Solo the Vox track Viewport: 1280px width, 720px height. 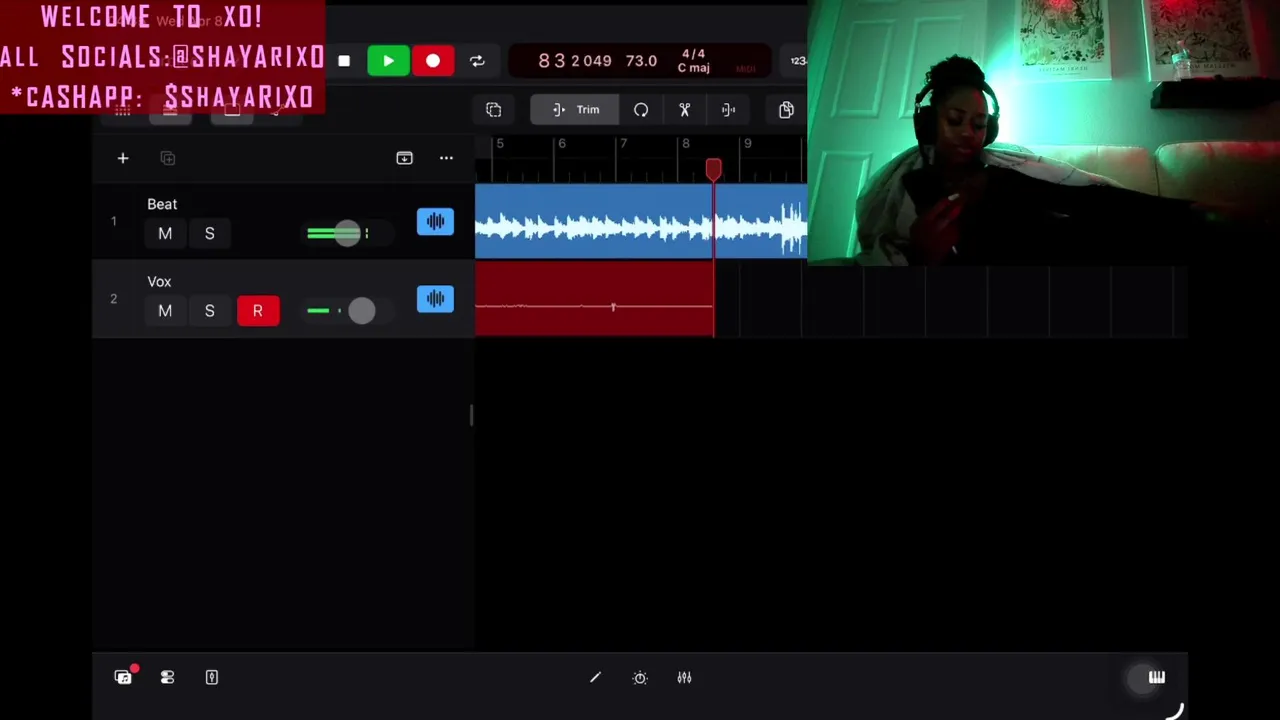pyautogui.click(x=210, y=311)
